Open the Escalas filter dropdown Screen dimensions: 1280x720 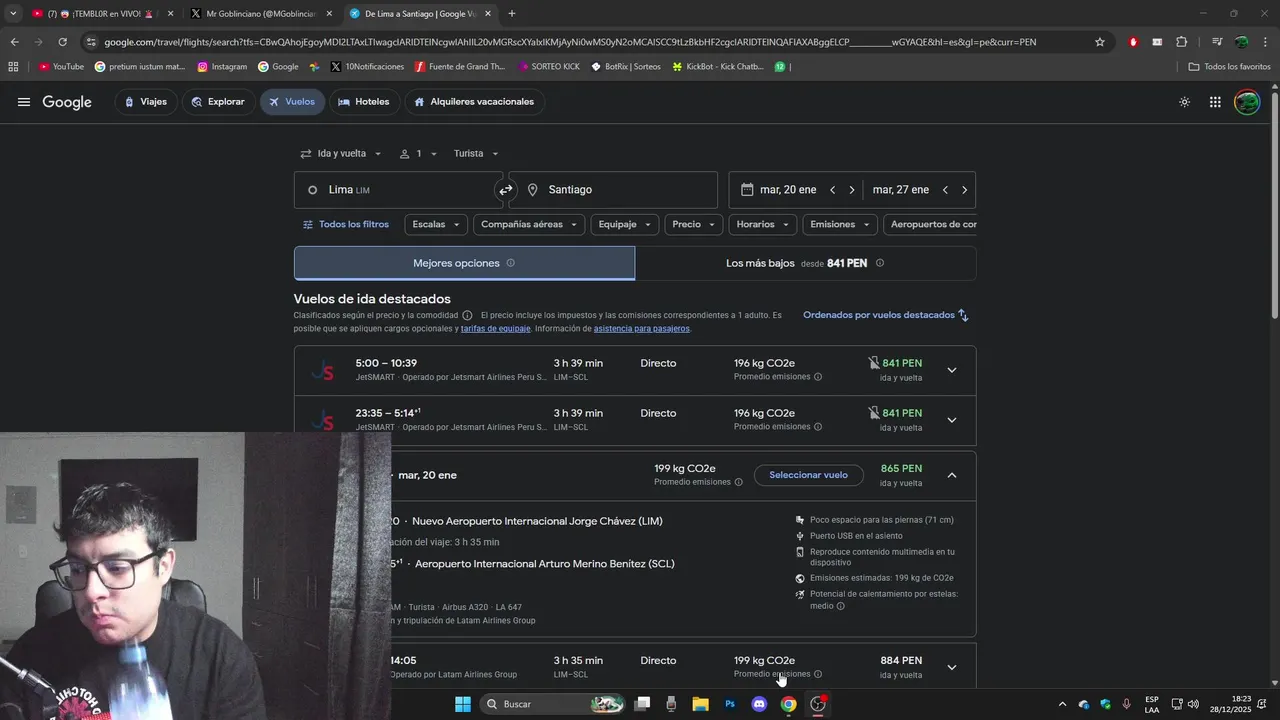tap(436, 225)
